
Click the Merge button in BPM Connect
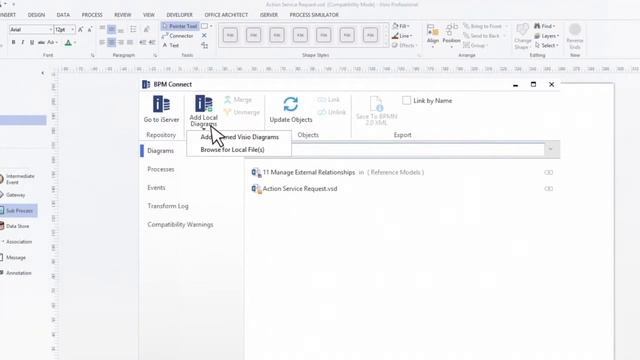click(238, 100)
